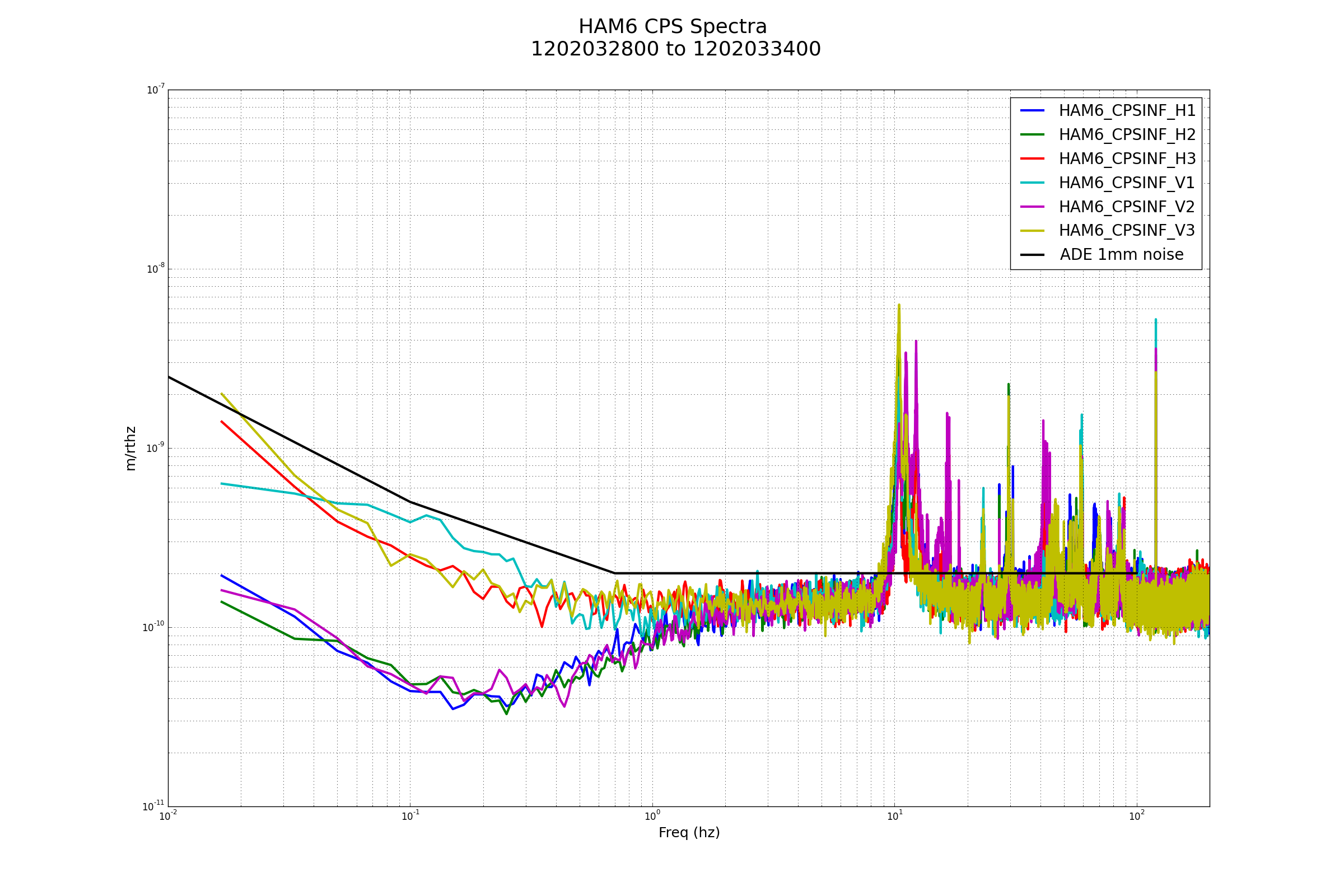Click the red H3 legend line swatch

click(1032, 158)
